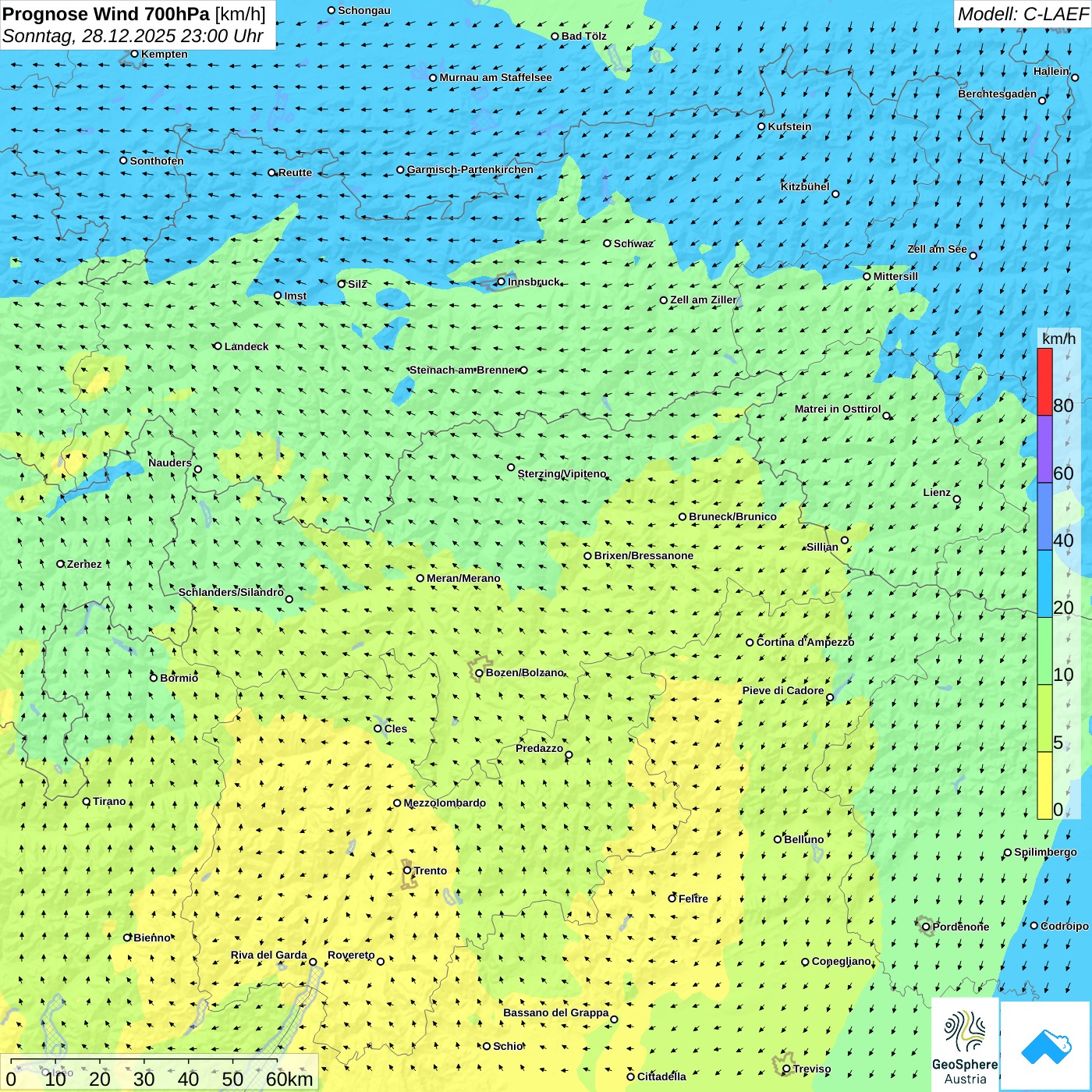The height and width of the screenshot is (1092, 1092).
Task: Click the Feltre label
Action: [693, 899]
